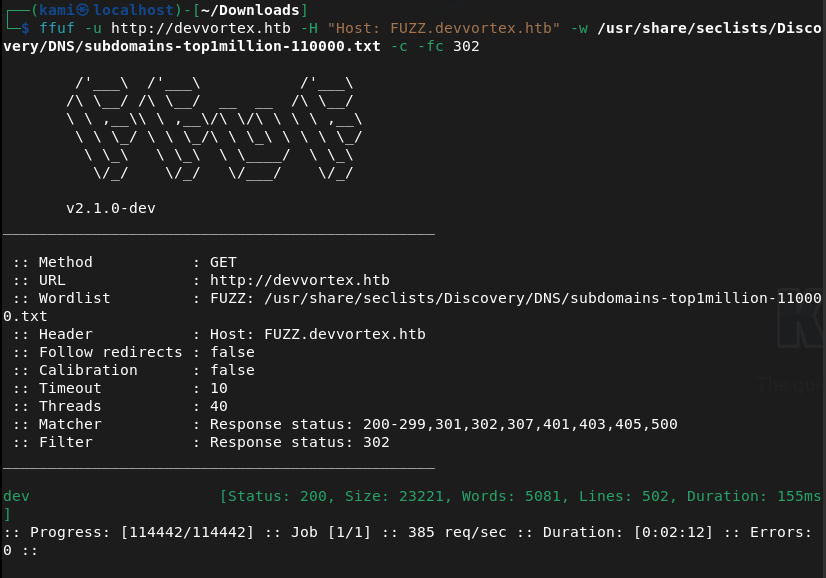Click the Calibration false value
826x578 pixels.
click(x=232, y=370)
